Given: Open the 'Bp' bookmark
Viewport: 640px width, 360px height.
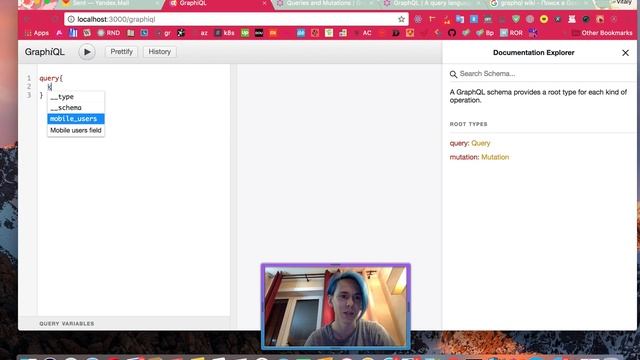Looking at the screenshot, I should pos(484,33).
